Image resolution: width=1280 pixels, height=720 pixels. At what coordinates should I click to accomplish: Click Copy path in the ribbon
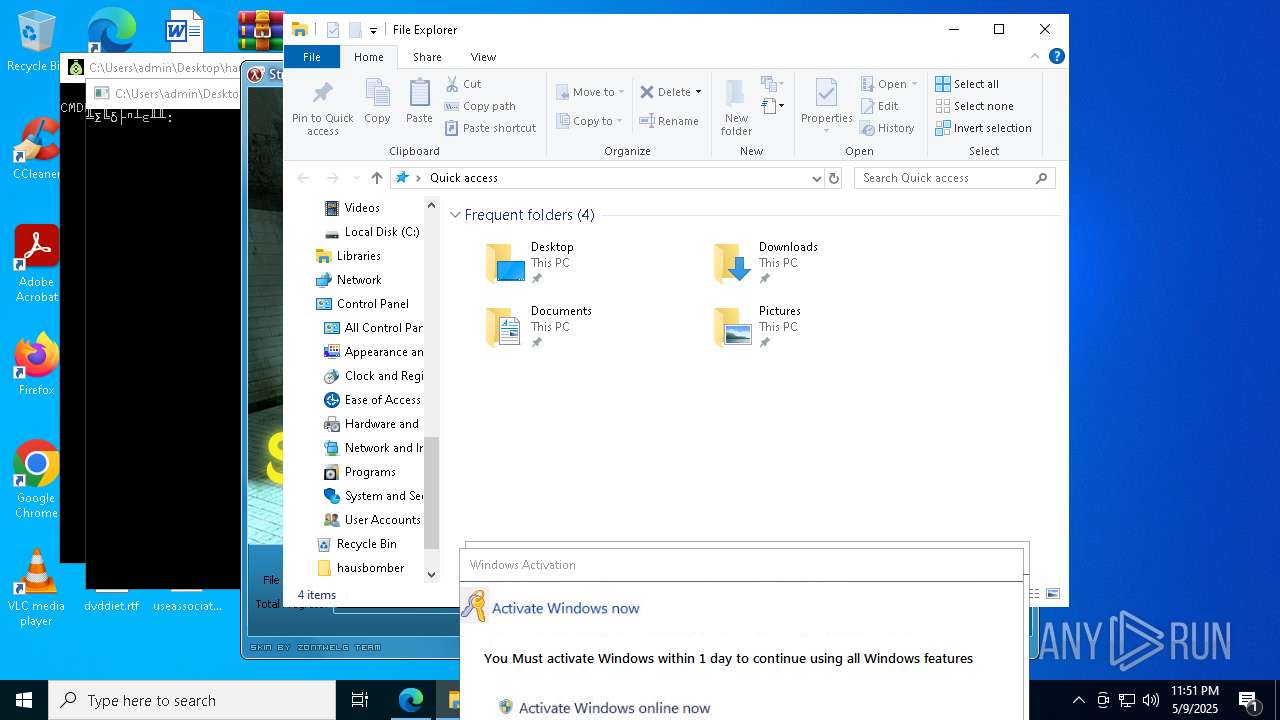pyautogui.click(x=480, y=106)
